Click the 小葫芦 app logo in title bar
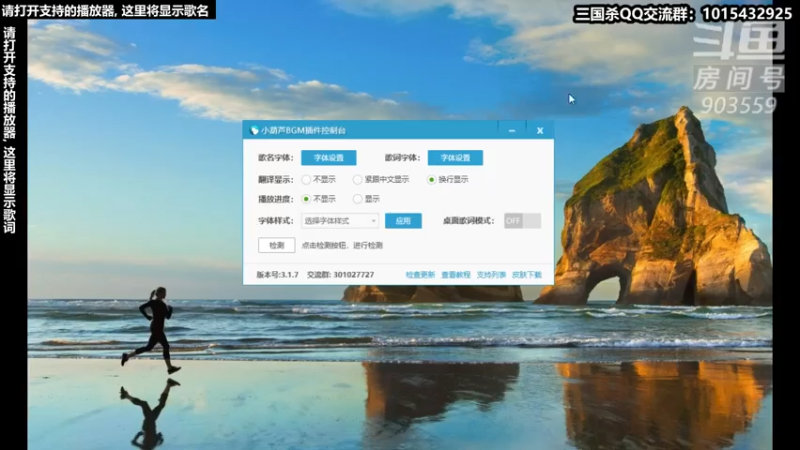 tap(254, 131)
